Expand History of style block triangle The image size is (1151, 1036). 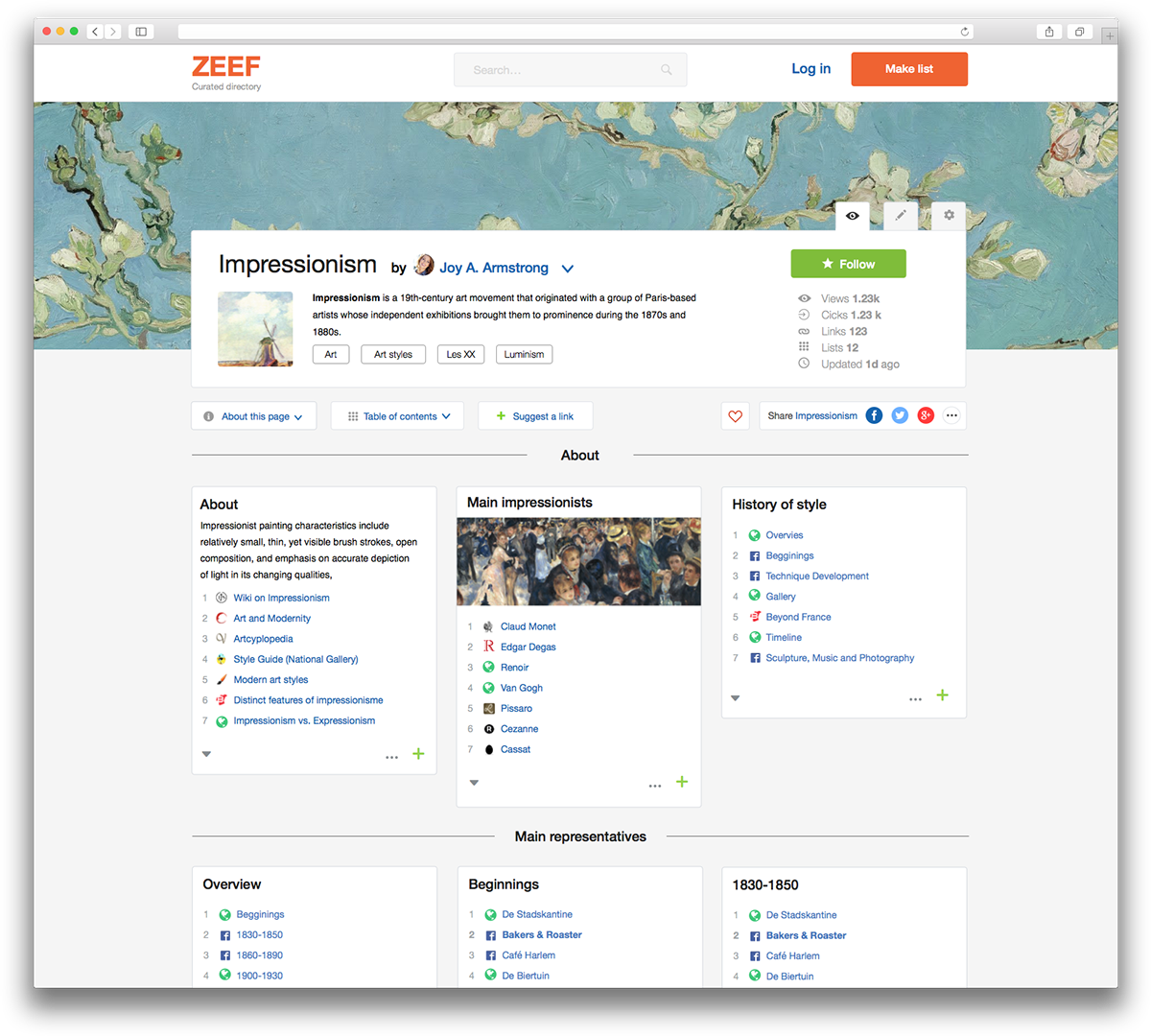[x=736, y=698]
